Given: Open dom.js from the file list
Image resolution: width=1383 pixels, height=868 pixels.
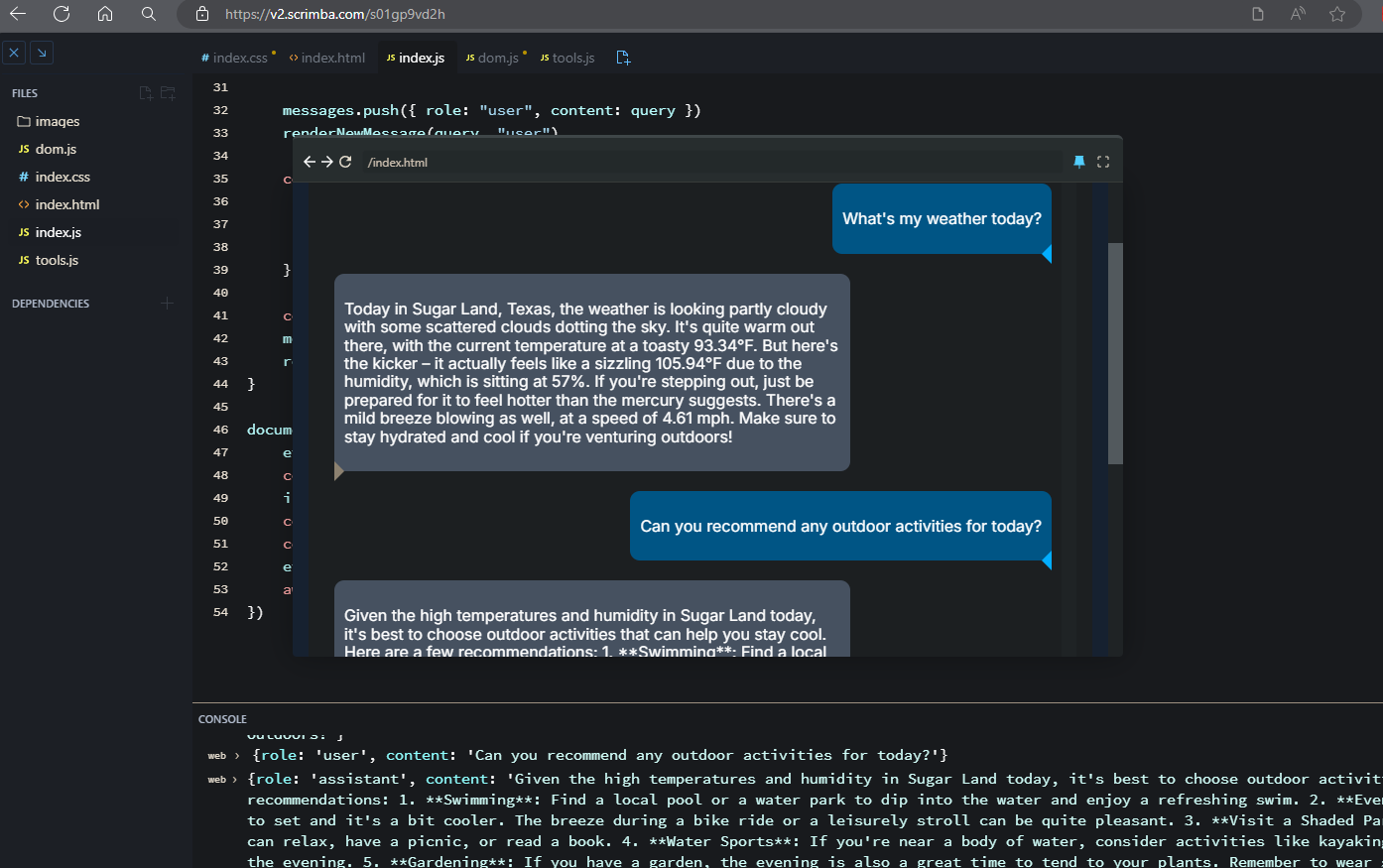Looking at the screenshot, I should pos(56,149).
